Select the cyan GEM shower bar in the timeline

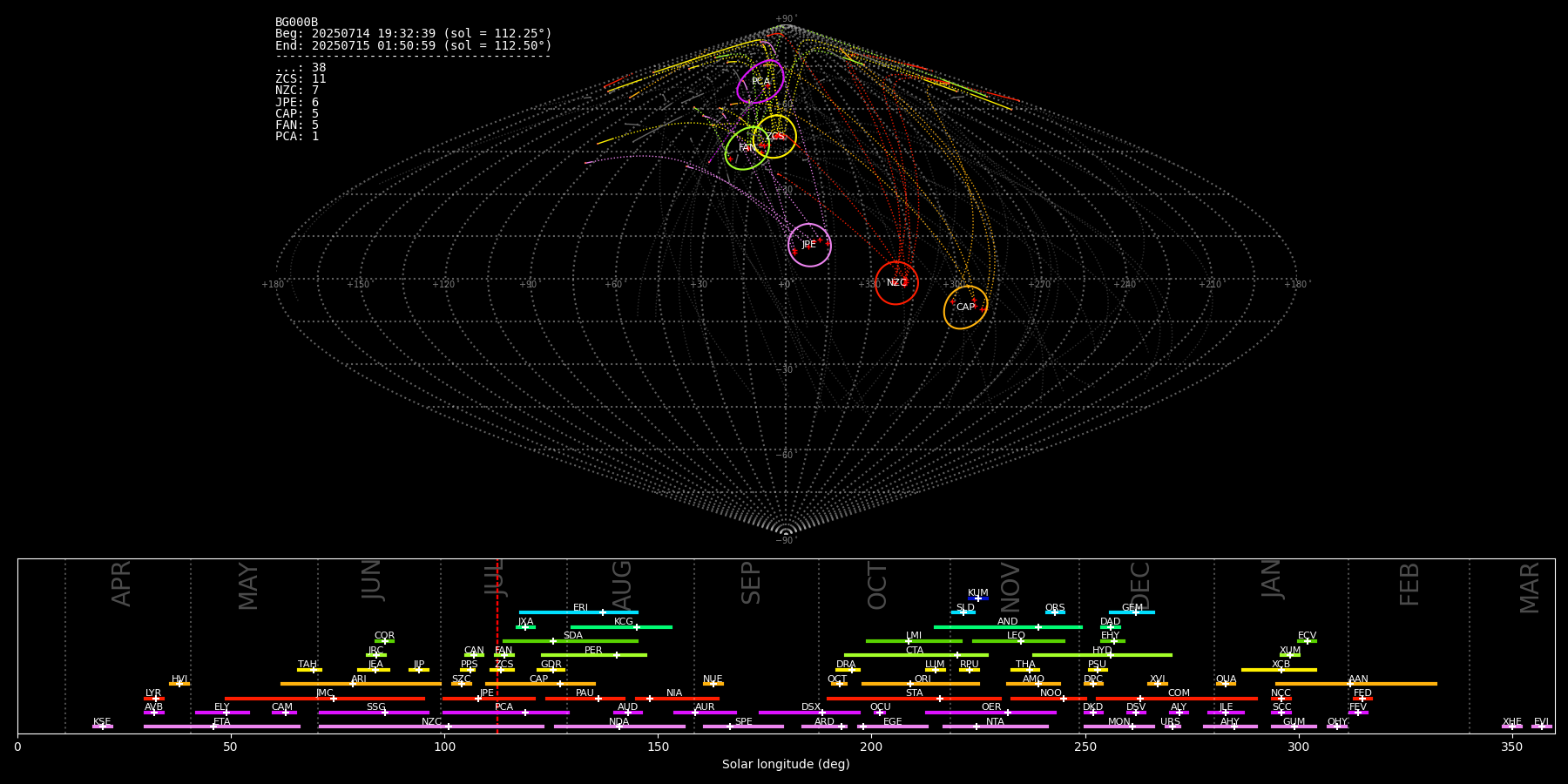click(1132, 612)
